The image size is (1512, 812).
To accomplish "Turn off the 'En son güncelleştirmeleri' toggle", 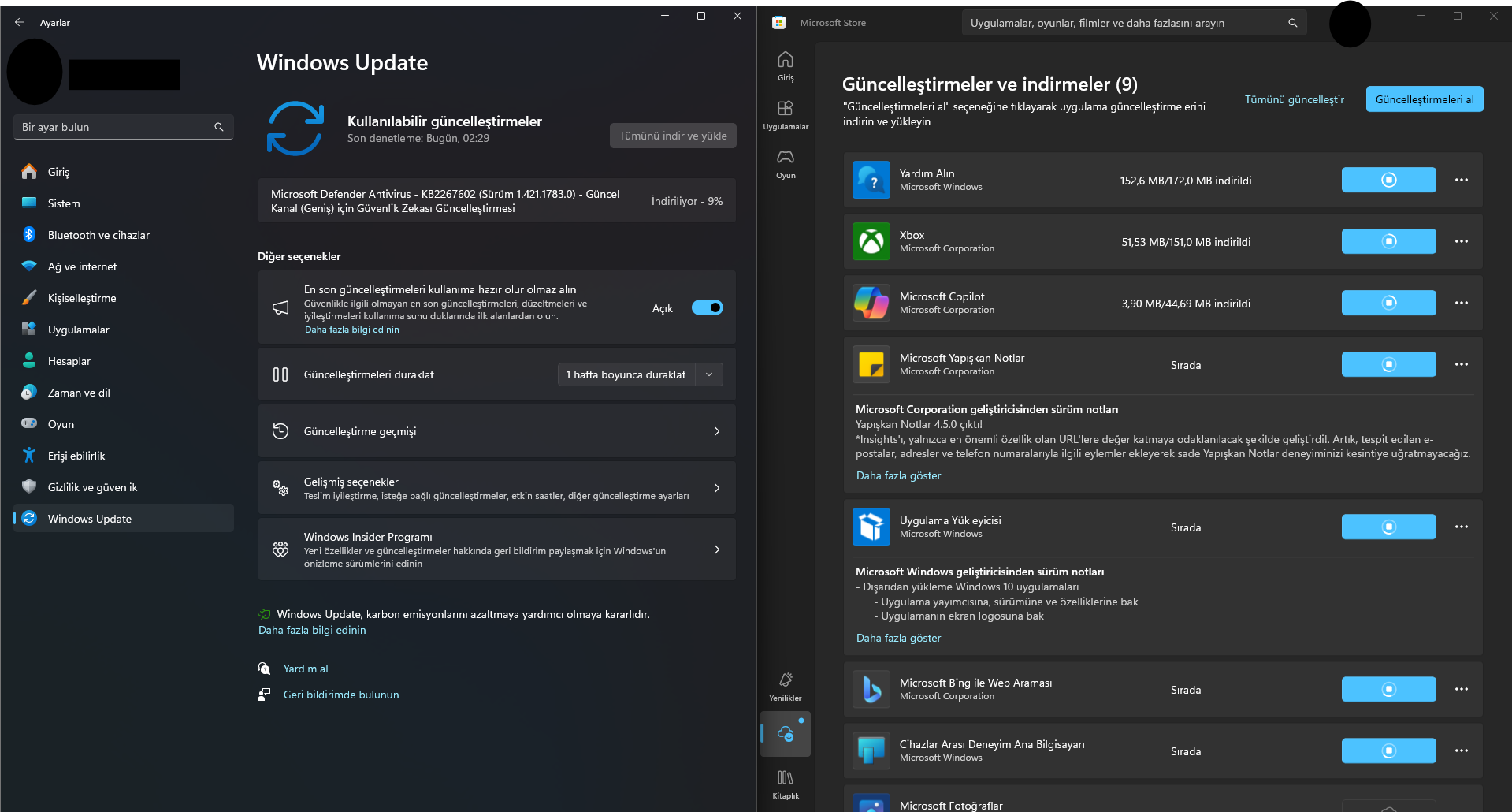I will tap(707, 307).
